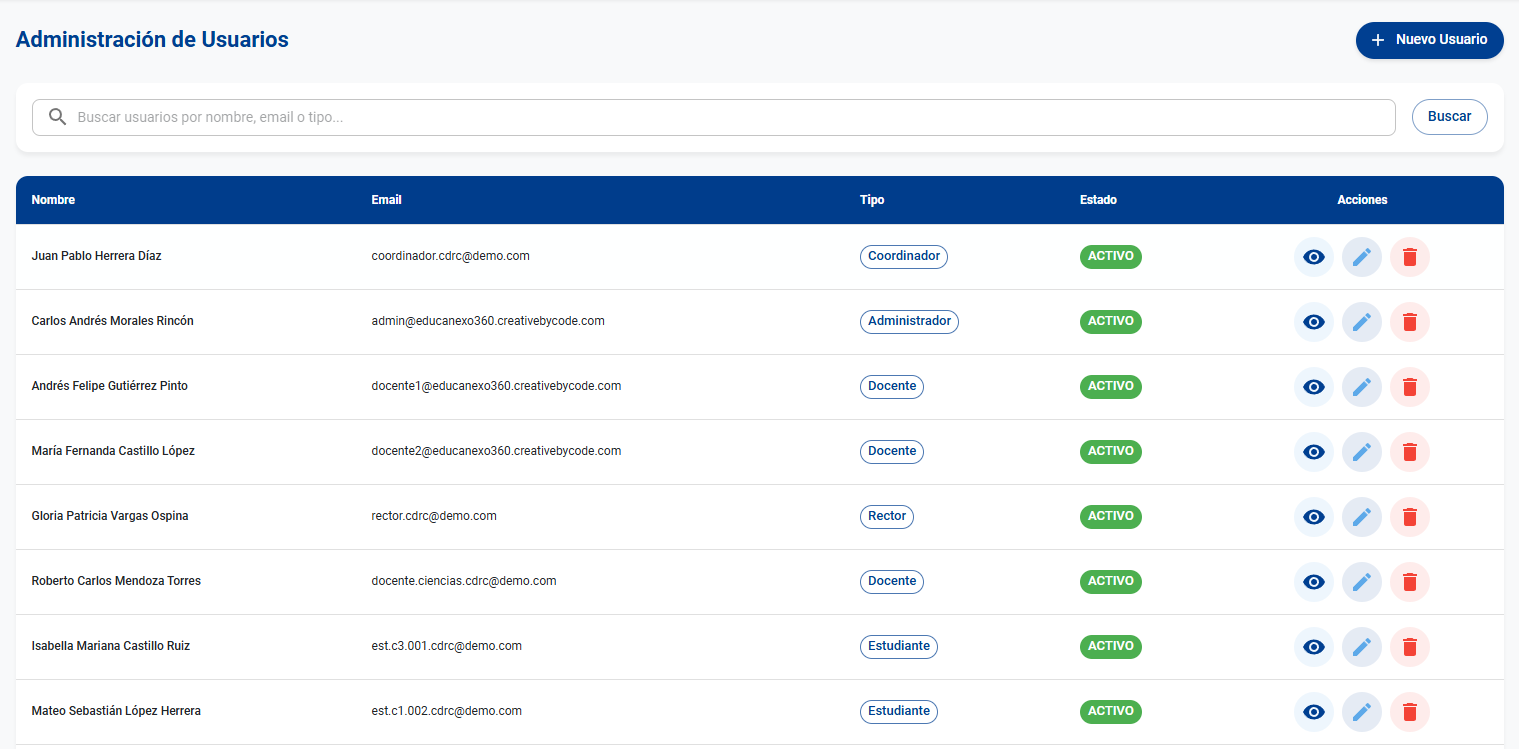Select email docente1@educanexo360.creativebycode.com
The width and height of the screenshot is (1519, 749).
coord(496,386)
